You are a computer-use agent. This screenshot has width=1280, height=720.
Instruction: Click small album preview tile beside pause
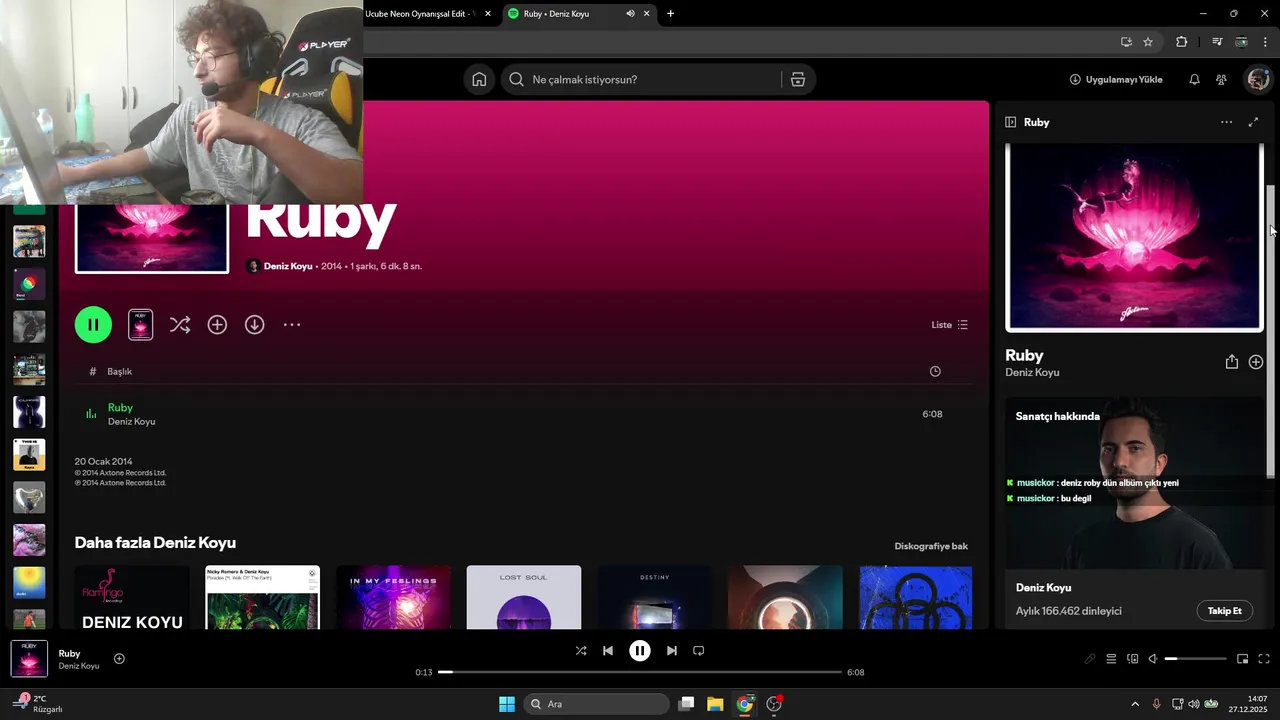click(x=141, y=325)
